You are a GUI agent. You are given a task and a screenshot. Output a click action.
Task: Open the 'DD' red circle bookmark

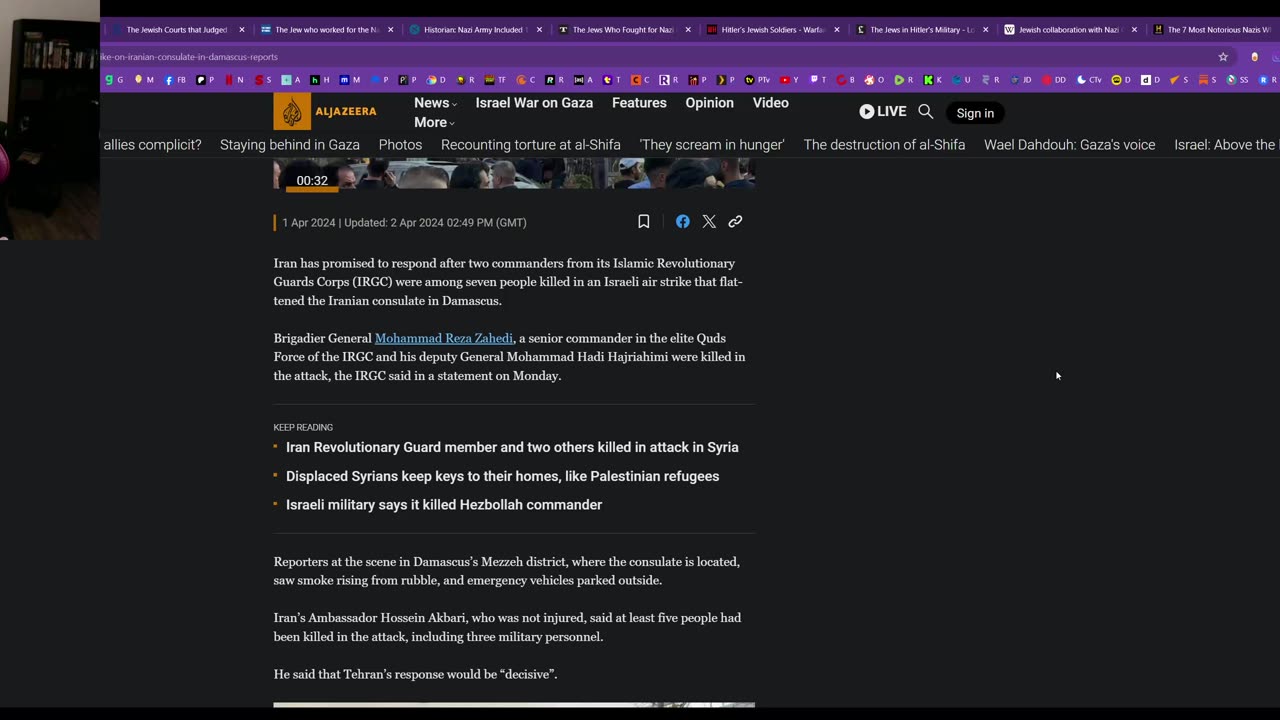tap(1054, 80)
